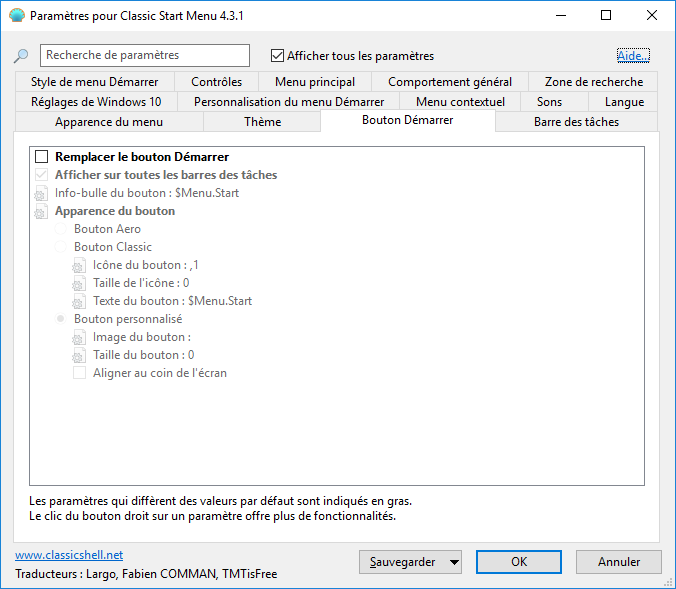Click the icon beside Image du bouton
This screenshot has height=589, width=676.
(x=79, y=337)
